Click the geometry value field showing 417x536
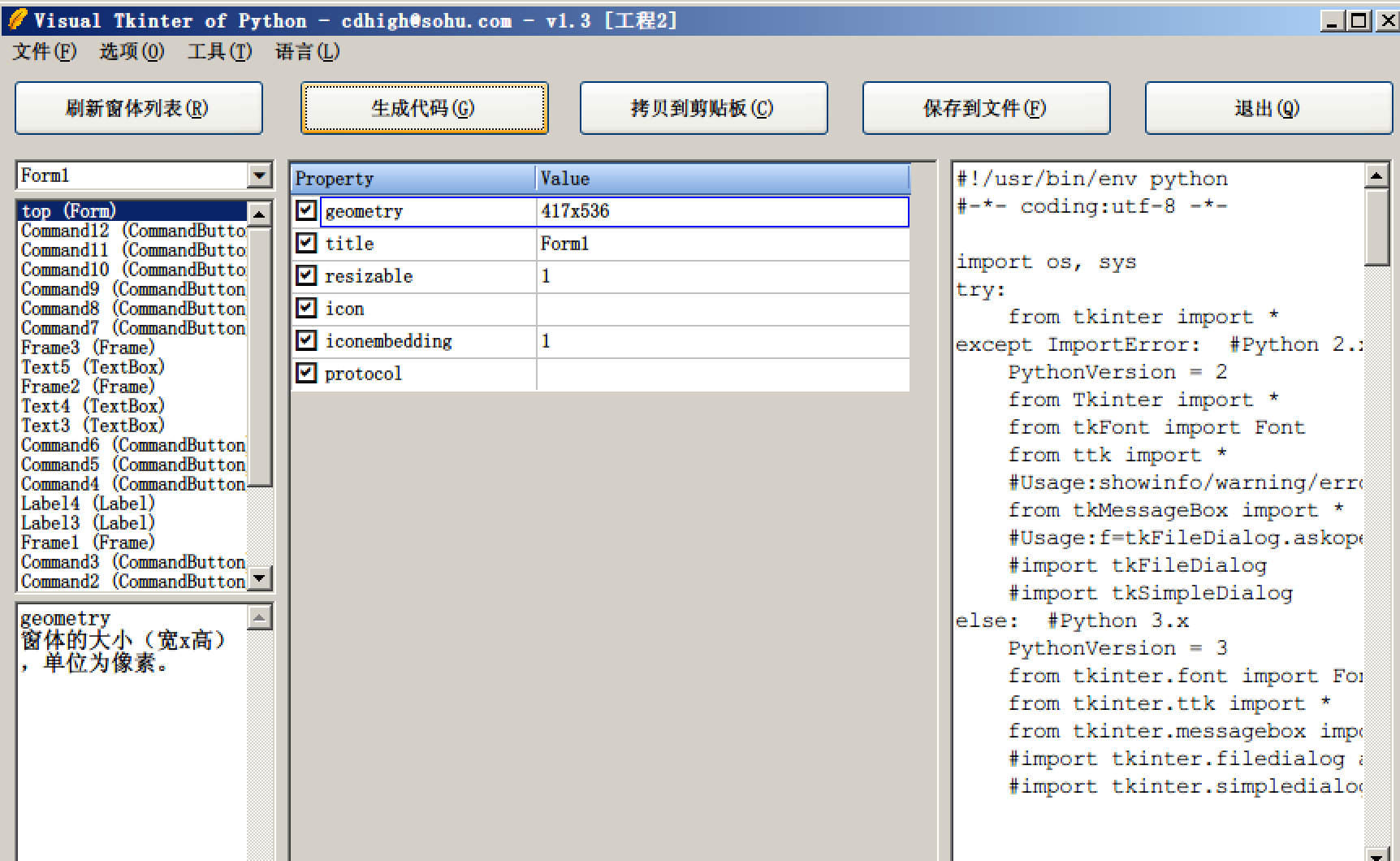The width and height of the screenshot is (1400, 861). click(723, 211)
